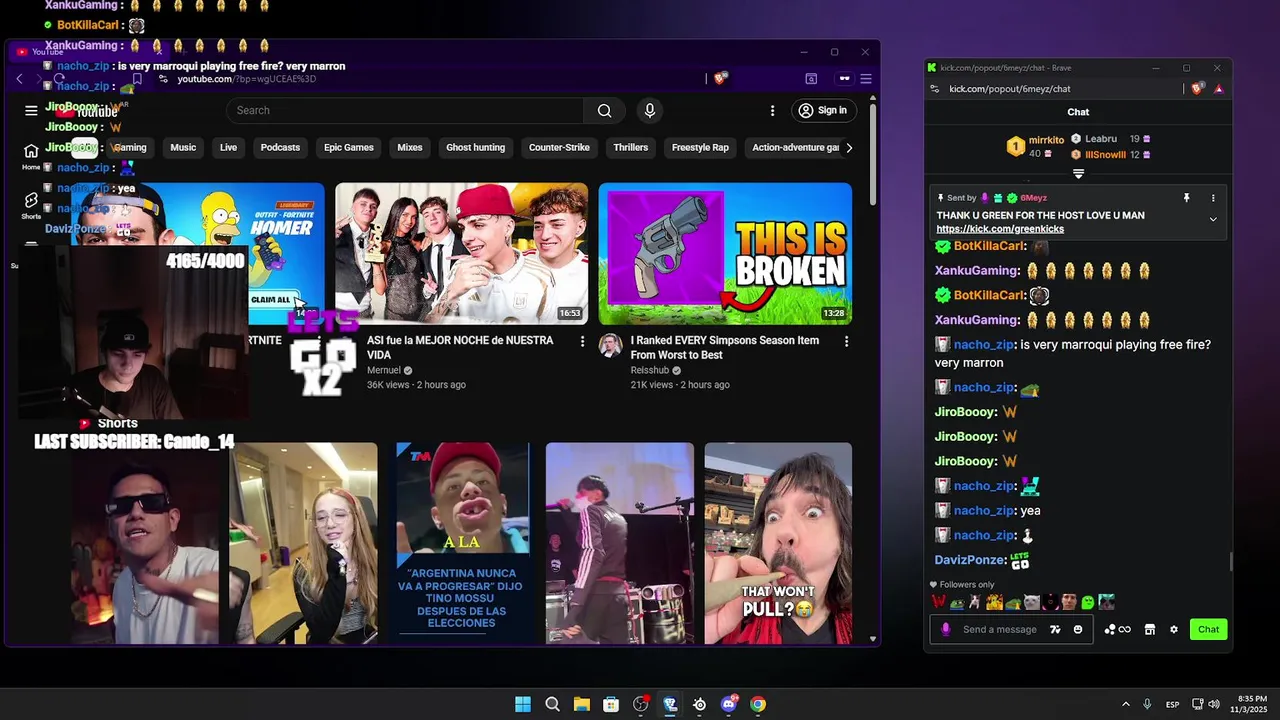Expand the pinned message with its chevron

[1213, 219]
